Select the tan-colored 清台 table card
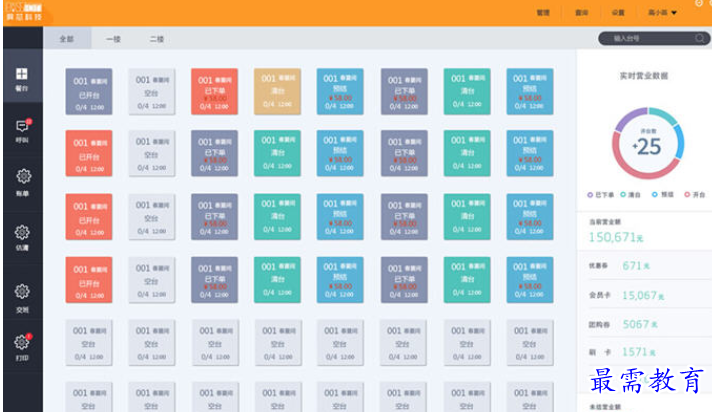712x412 pixels. 277,91
